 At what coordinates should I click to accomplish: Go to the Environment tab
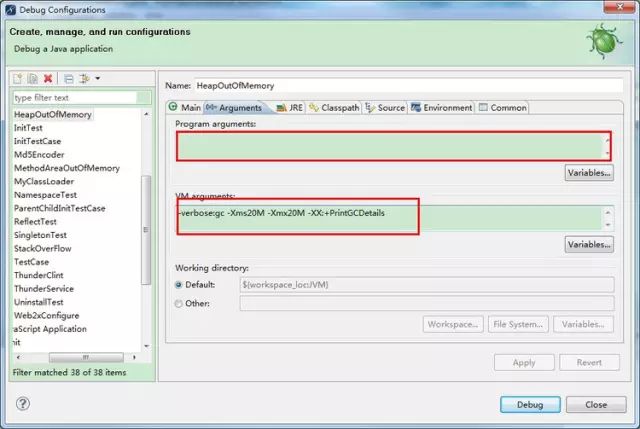pos(442,108)
